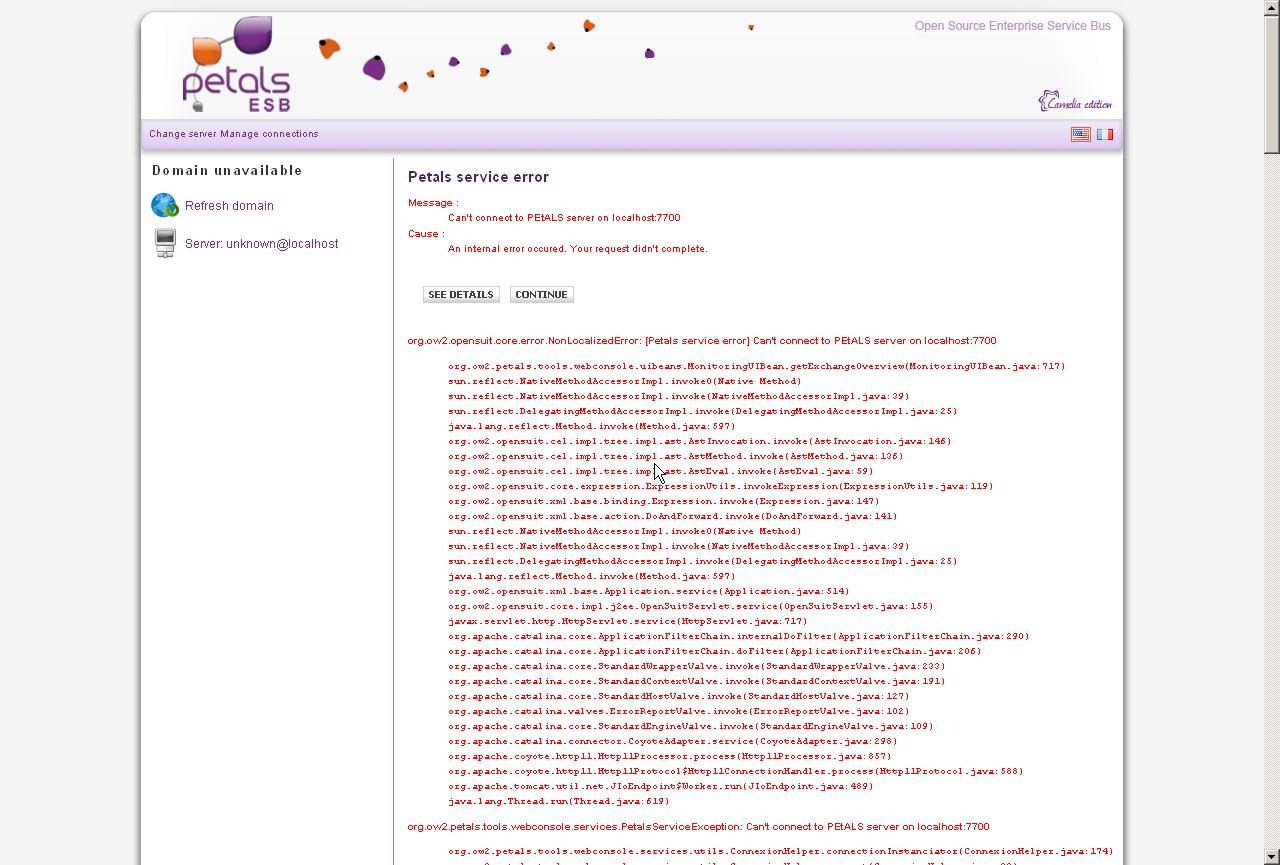1280x865 pixels.
Task: Switch language with the US flag
Action: [x=1080, y=134]
